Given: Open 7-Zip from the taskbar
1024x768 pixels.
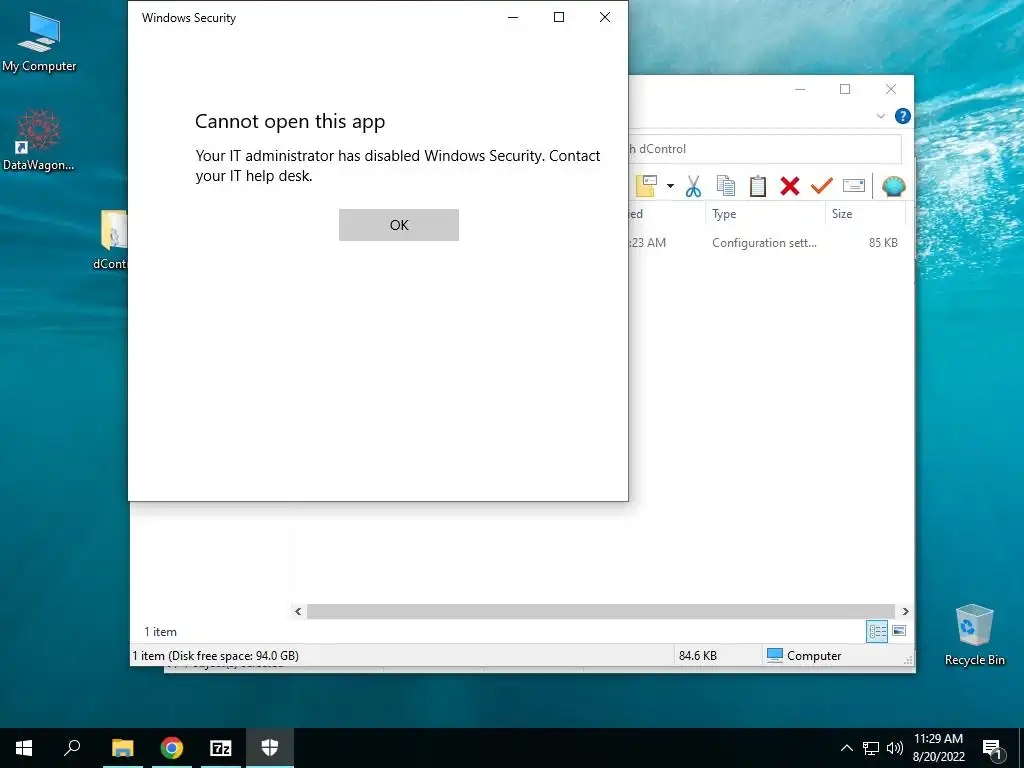Looking at the screenshot, I should click(221, 748).
